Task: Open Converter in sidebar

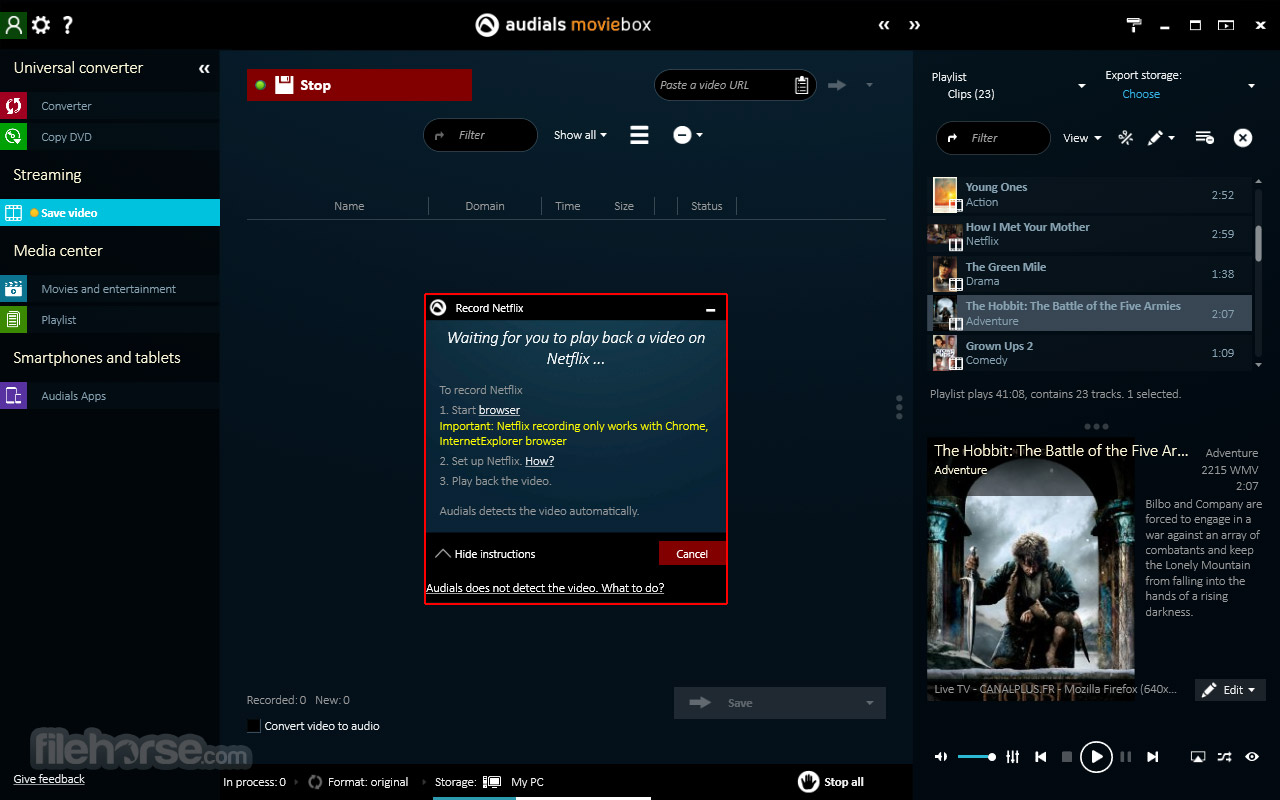Action: [x=110, y=106]
